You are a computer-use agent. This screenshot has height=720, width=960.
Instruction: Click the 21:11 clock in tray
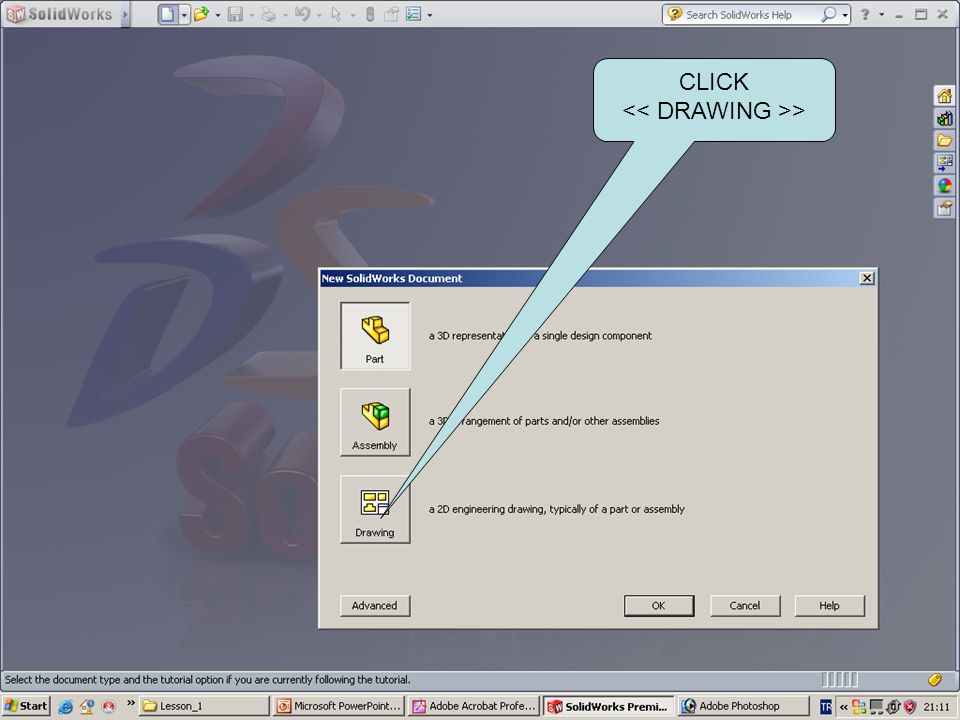click(936, 707)
